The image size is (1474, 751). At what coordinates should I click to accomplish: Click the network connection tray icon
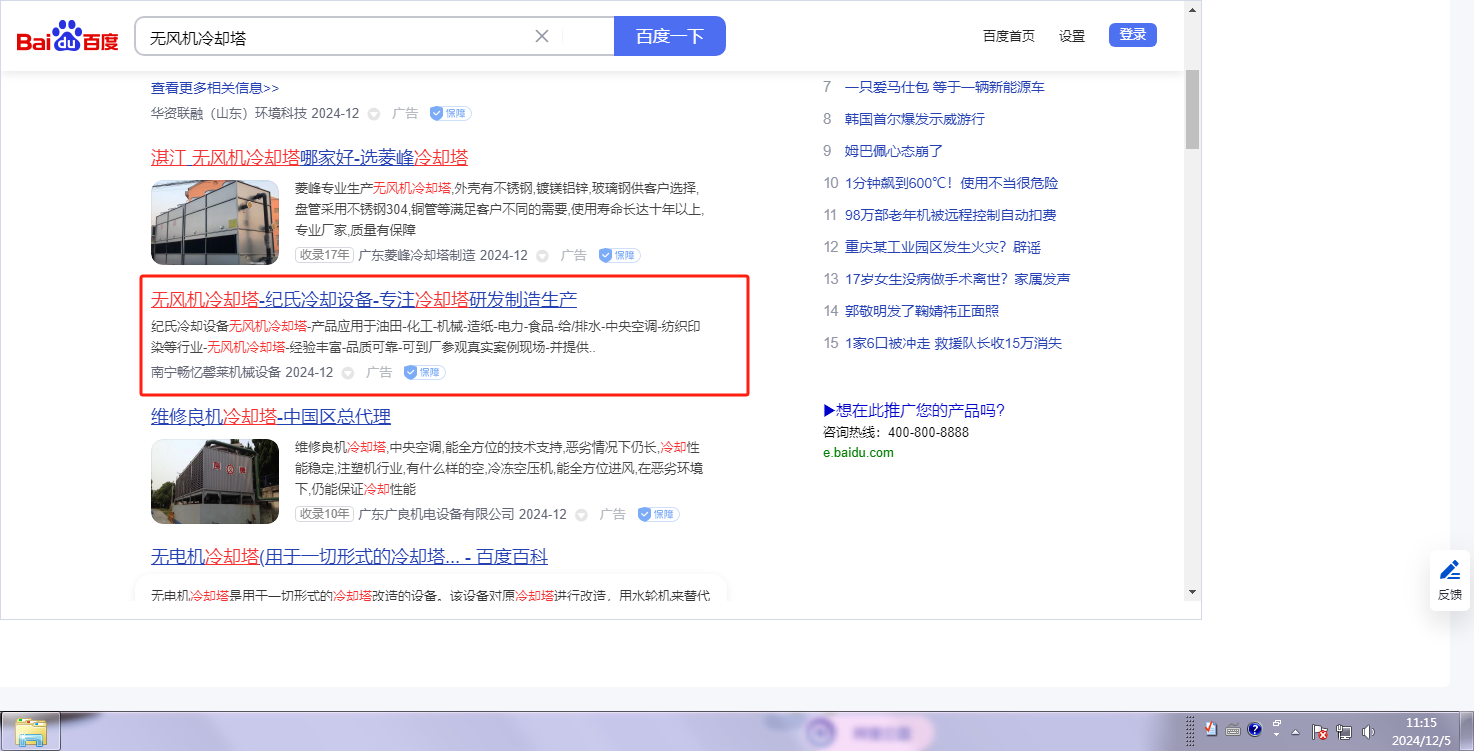pos(1344,731)
